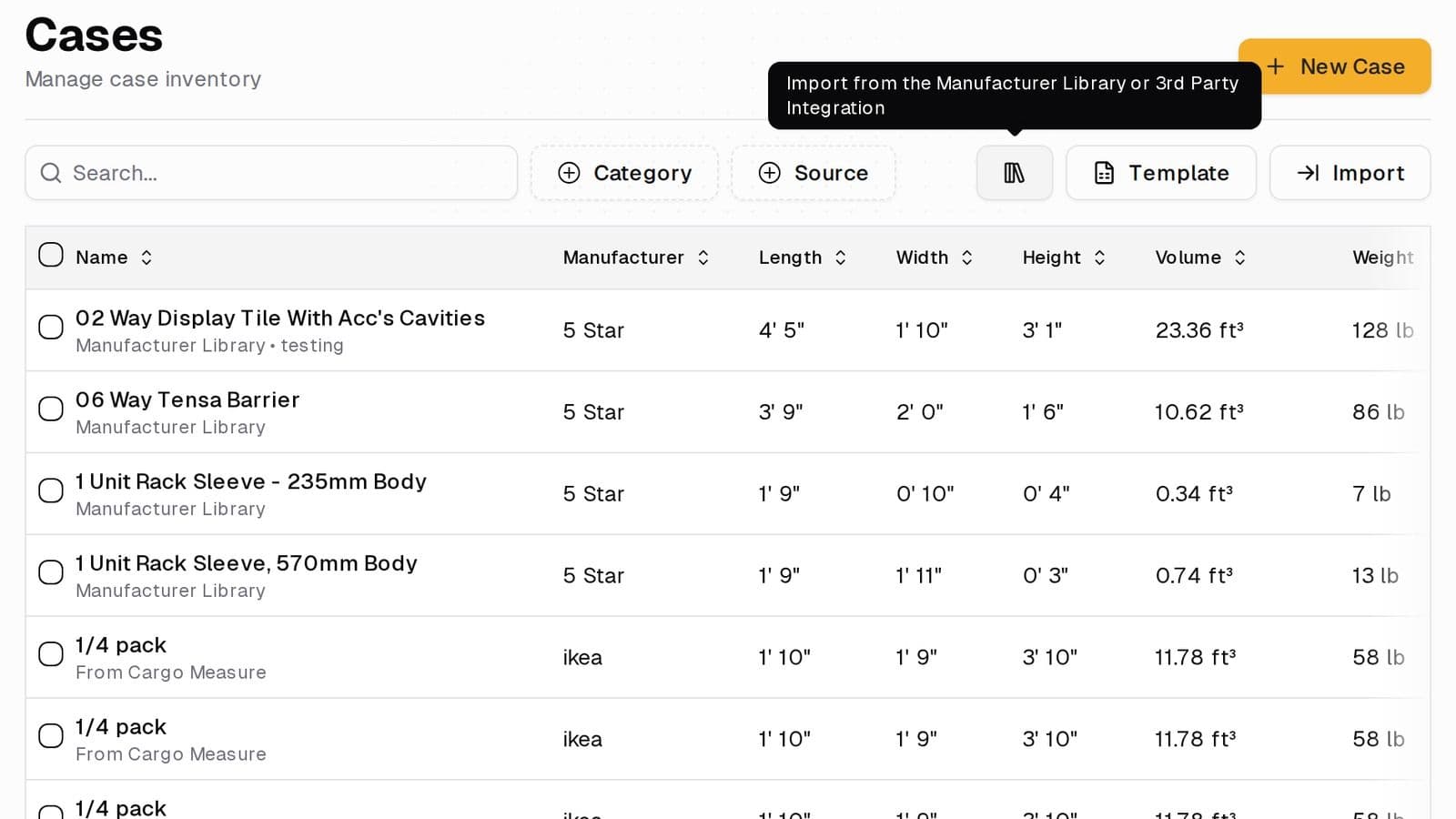This screenshot has width=1456, height=819.
Task: Click the Manufacturer Library • testing subtitle
Action: tap(209, 346)
